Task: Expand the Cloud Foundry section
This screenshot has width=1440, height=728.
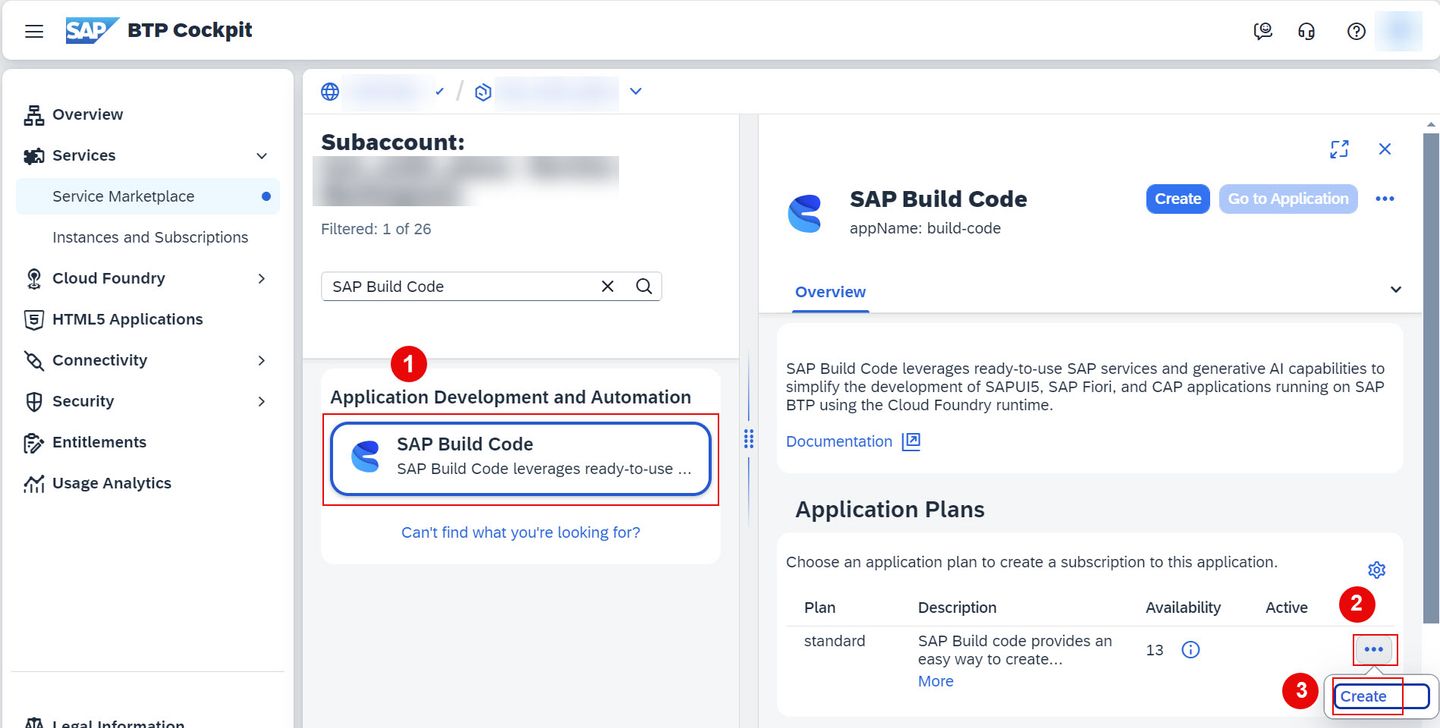Action: coord(262,278)
